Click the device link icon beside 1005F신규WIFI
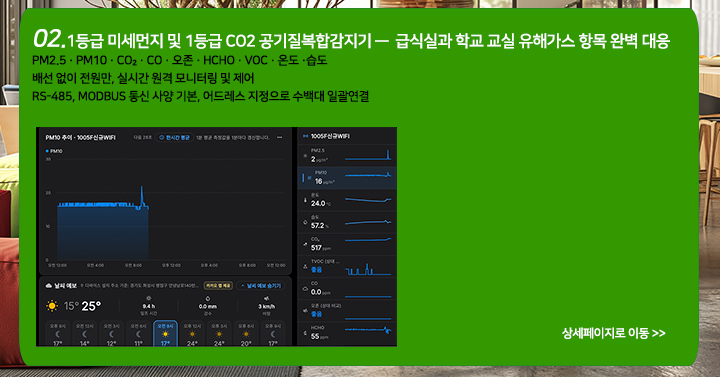 (305, 136)
